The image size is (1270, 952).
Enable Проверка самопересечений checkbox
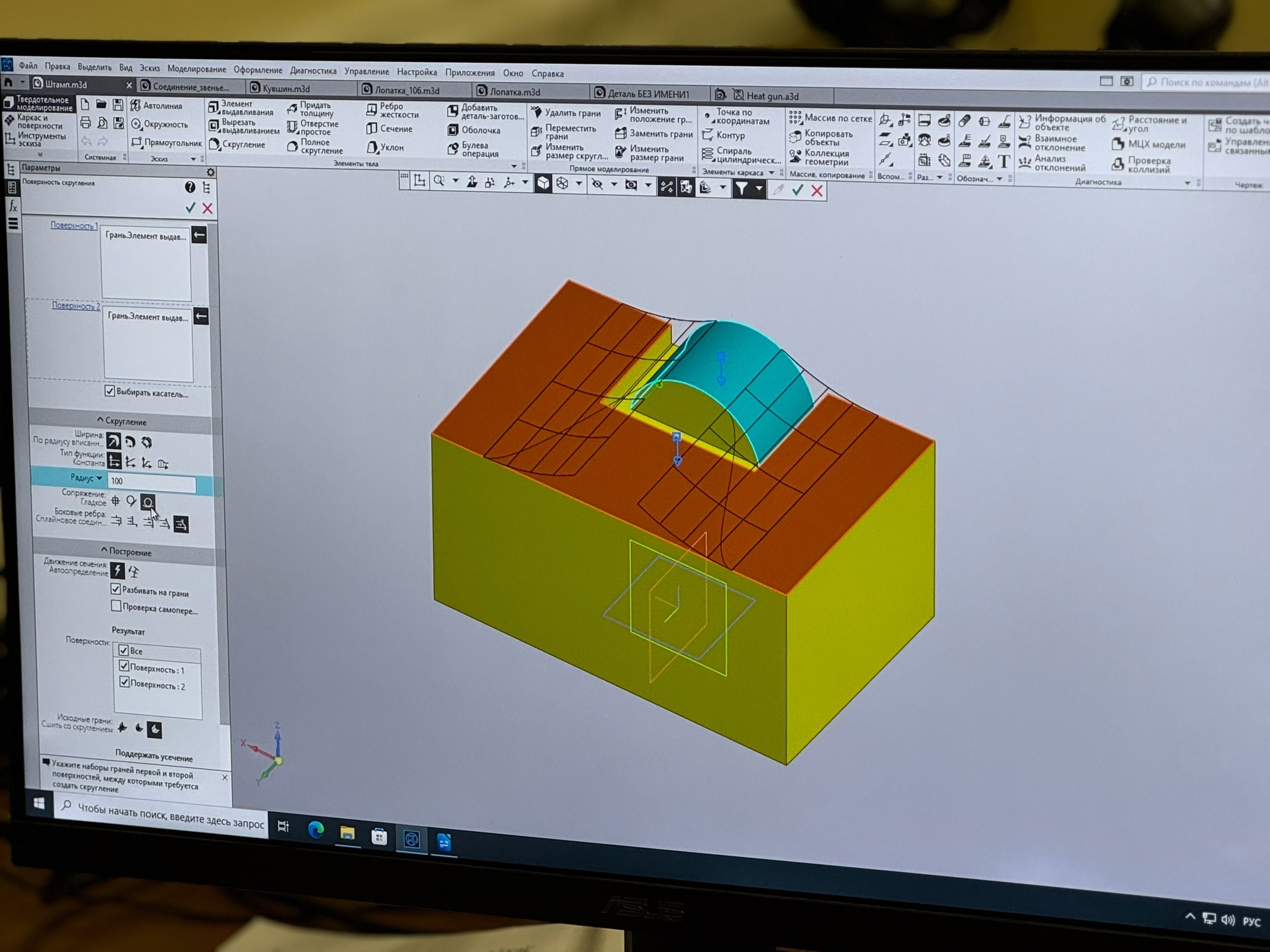(116, 606)
